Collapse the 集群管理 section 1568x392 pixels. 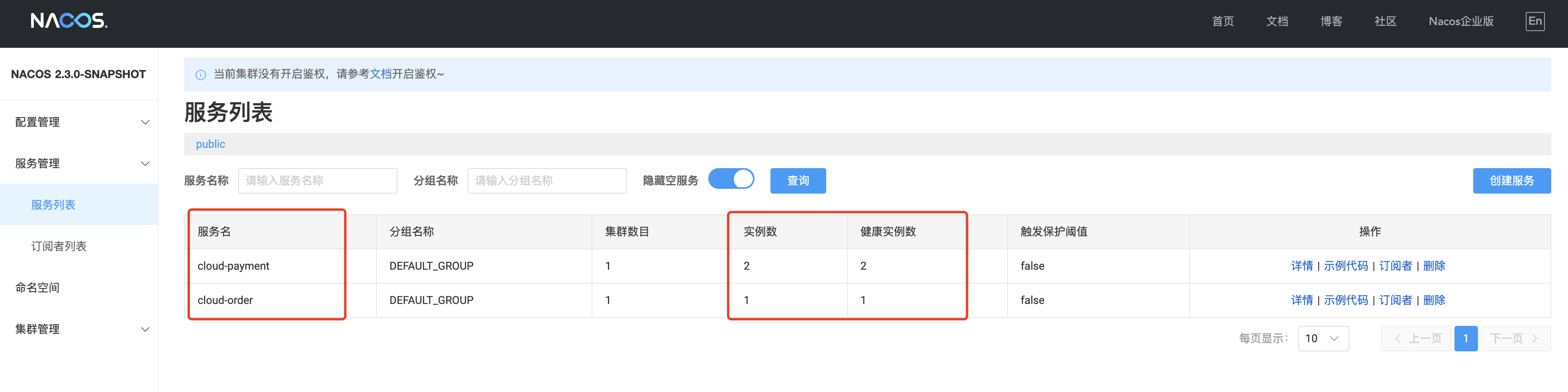pyautogui.click(x=145, y=329)
